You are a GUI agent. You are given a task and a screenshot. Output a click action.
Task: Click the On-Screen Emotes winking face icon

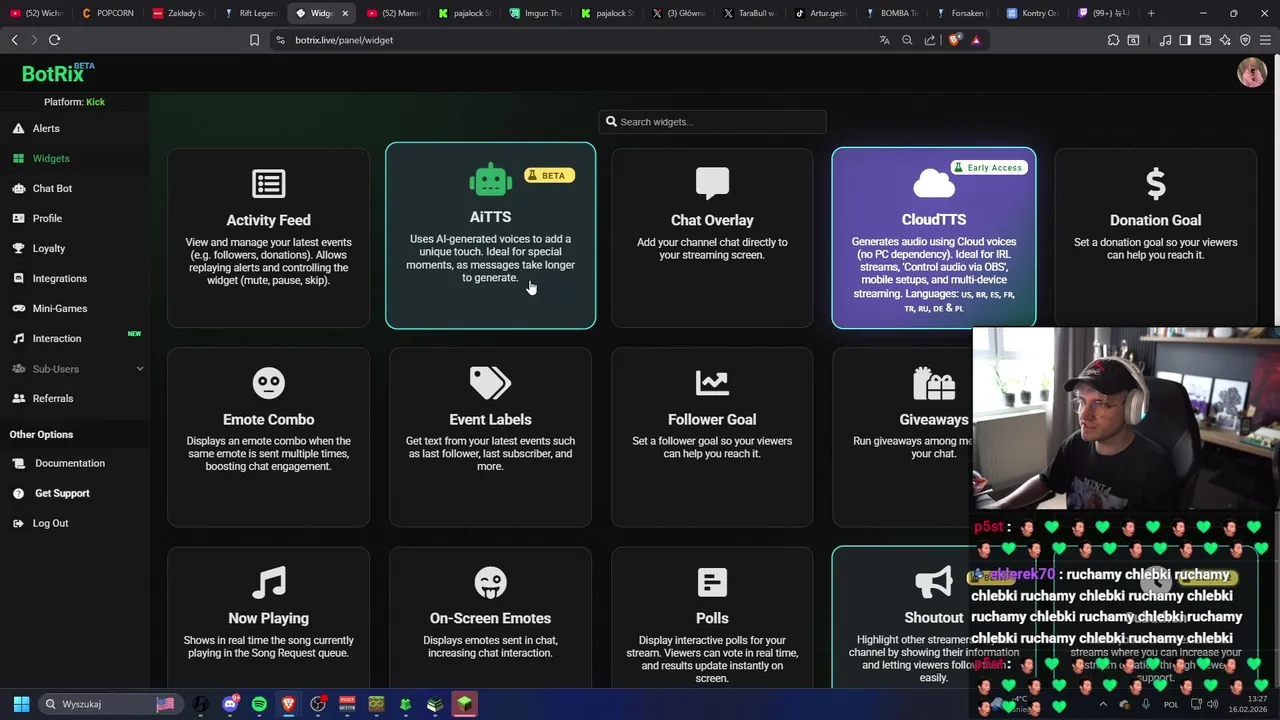point(490,582)
